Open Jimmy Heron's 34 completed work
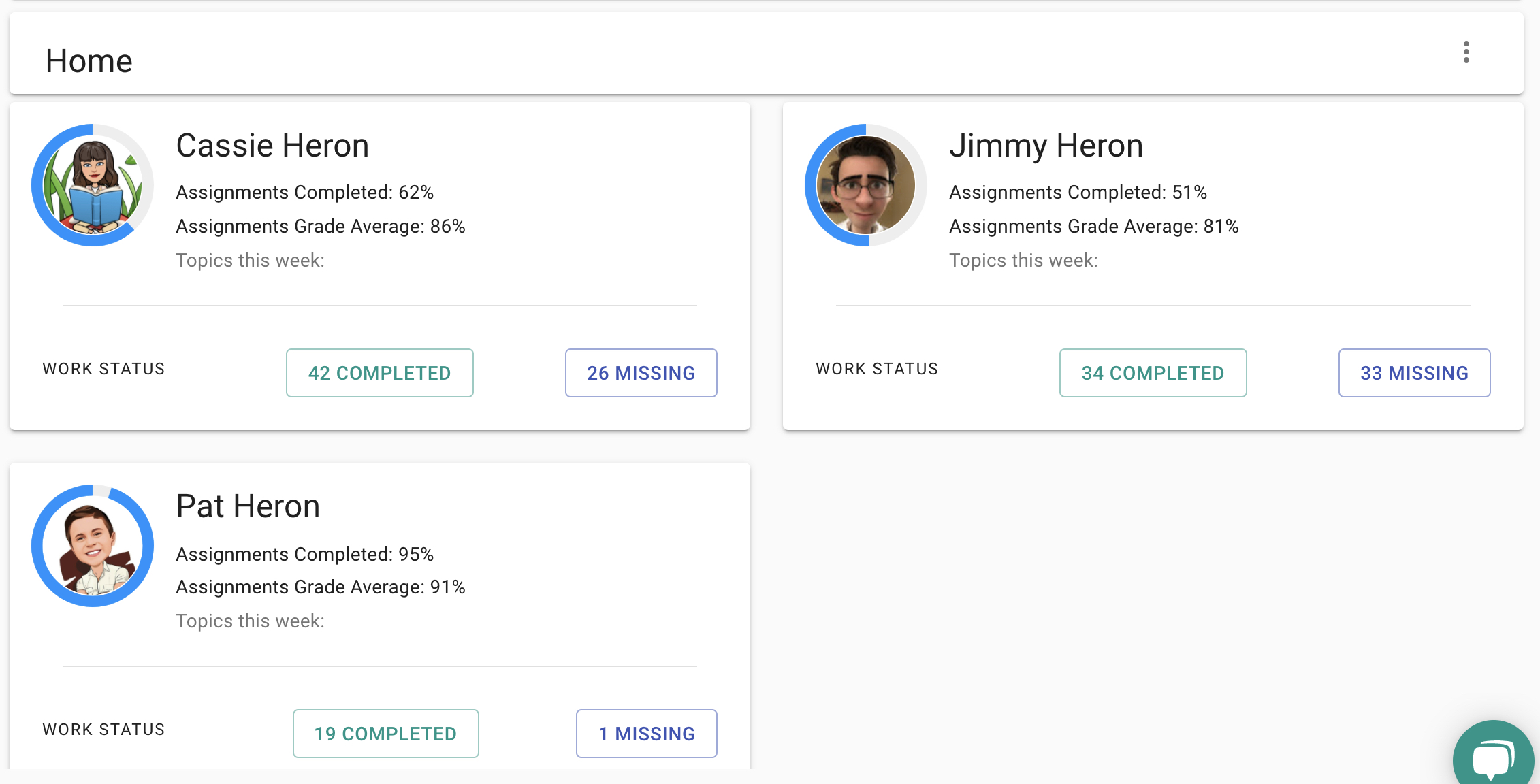The height and width of the screenshot is (784, 1540). pos(1153,372)
